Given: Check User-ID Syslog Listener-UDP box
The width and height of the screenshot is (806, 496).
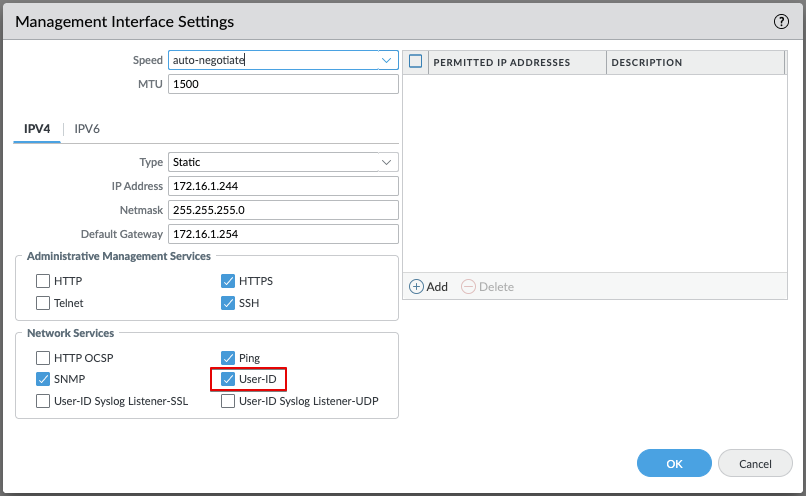Looking at the screenshot, I should tap(228, 401).
